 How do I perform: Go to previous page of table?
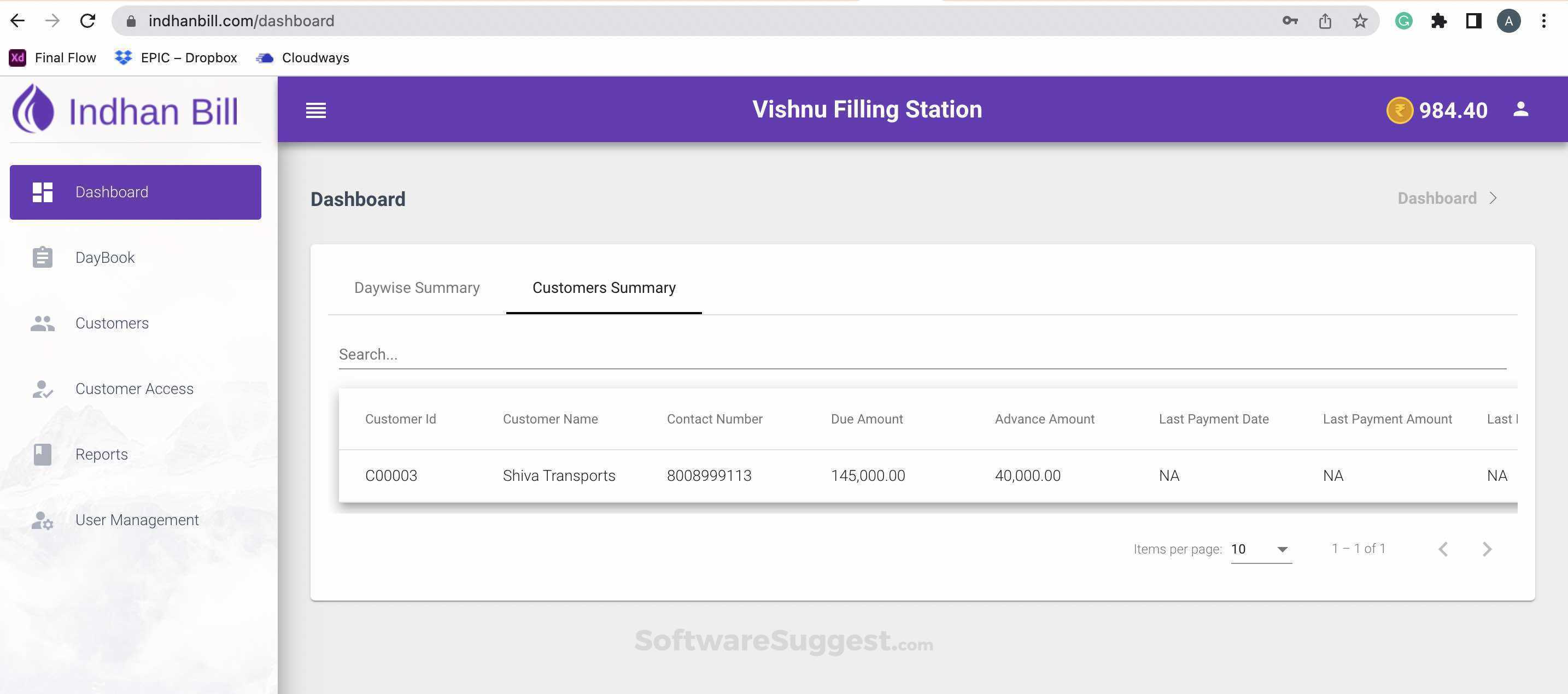[x=1443, y=549]
